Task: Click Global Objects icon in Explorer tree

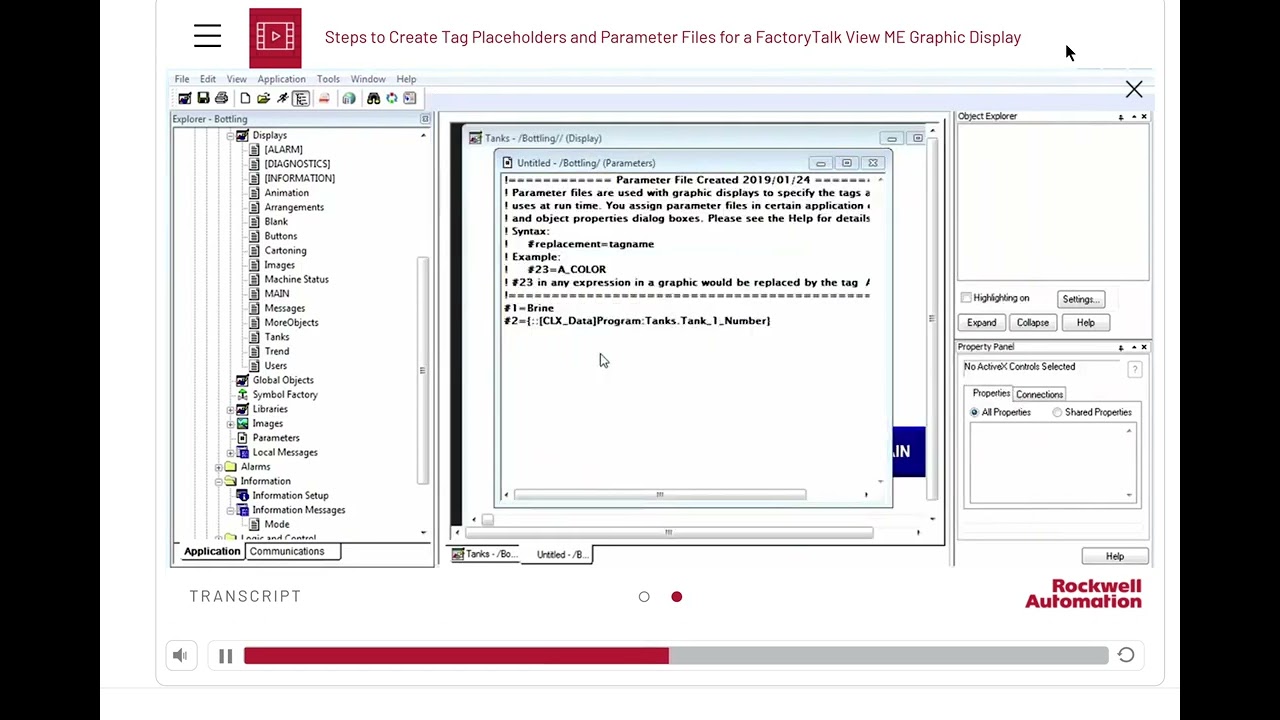Action: click(242, 380)
